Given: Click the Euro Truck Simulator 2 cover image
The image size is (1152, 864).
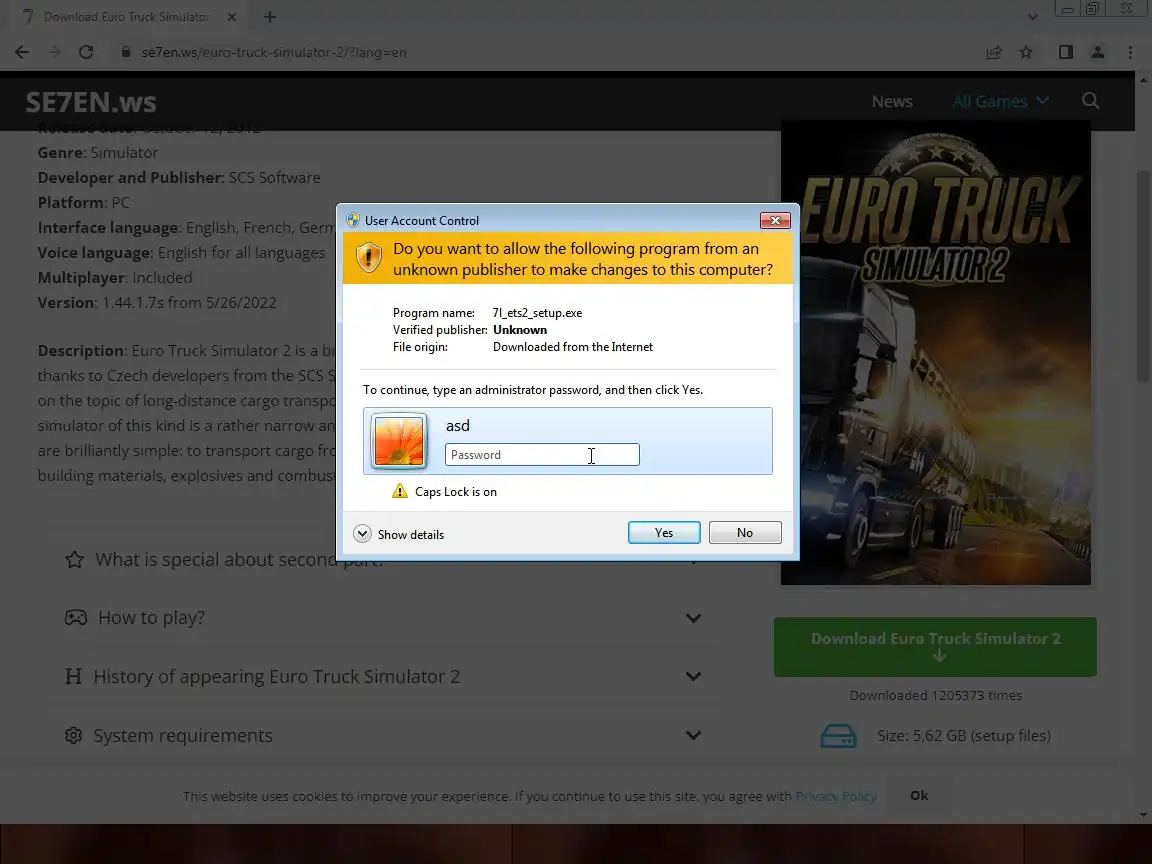Looking at the screenshot, I should point(935,353).
